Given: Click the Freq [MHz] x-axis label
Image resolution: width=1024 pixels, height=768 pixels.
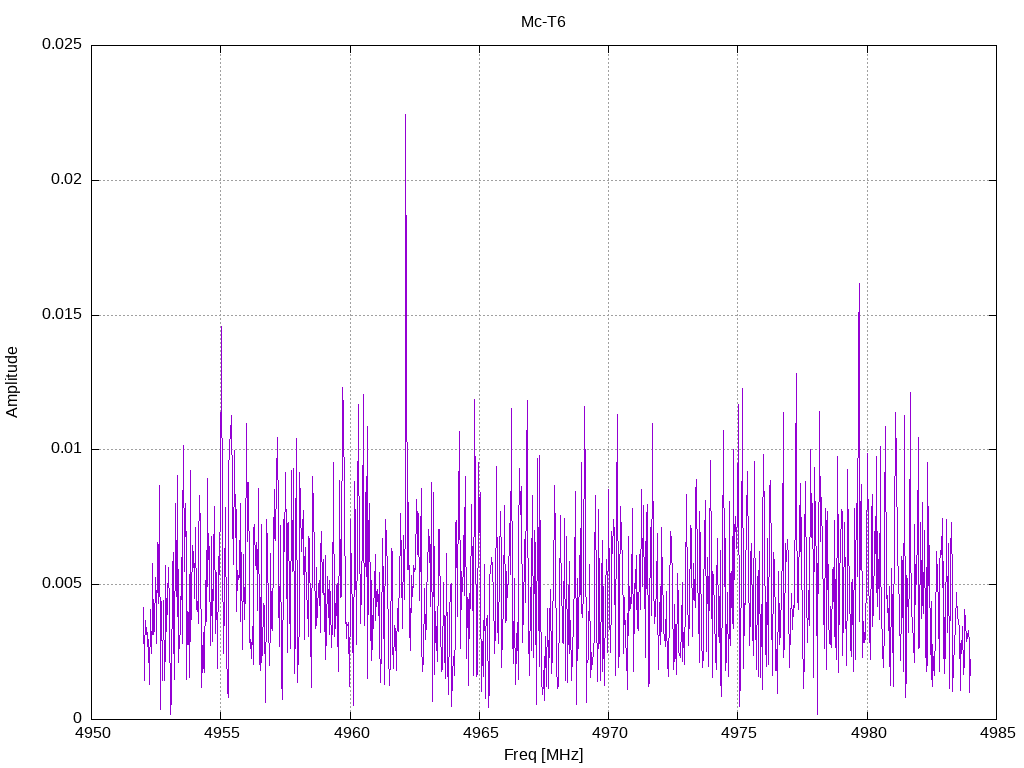Looking at the screenshot, I should point(543,755).
